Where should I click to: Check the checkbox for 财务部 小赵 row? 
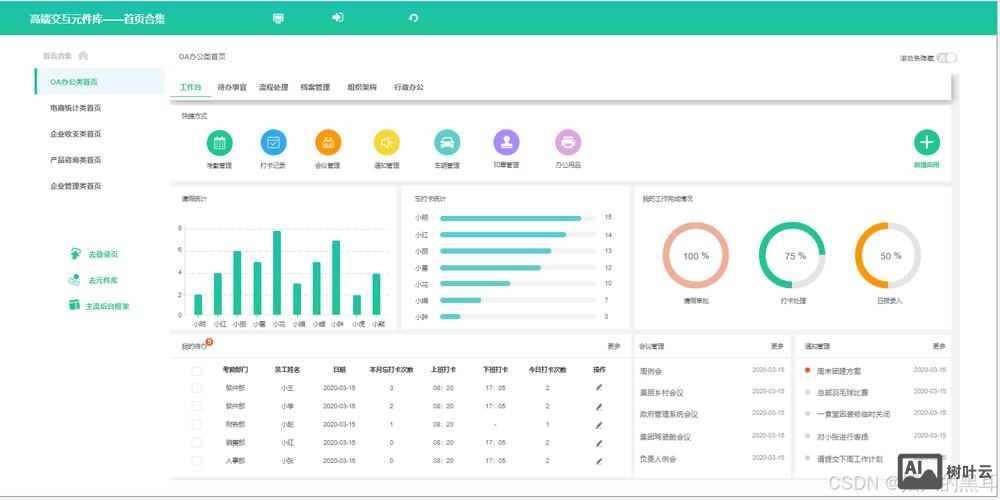(196, 424)
